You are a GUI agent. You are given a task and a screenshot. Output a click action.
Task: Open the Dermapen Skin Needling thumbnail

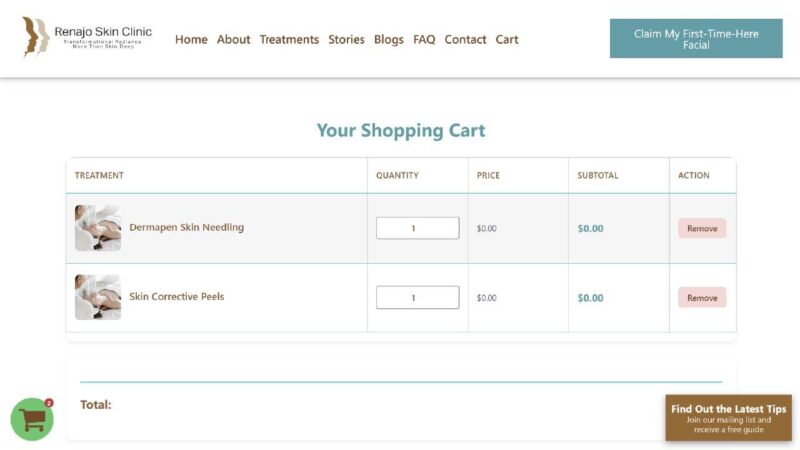tap(98, 228)
